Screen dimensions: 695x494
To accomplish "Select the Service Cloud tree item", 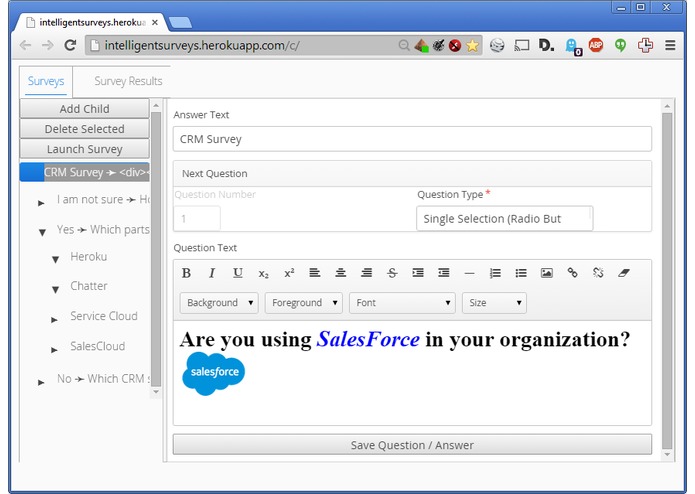I will pyautogui.click(x=104, y=316).
